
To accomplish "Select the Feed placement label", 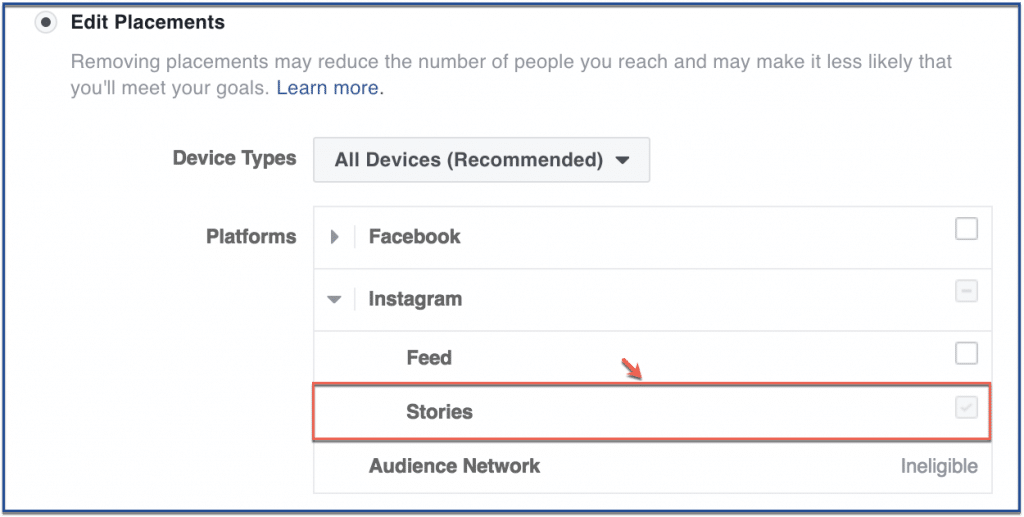I will (429, 358).
